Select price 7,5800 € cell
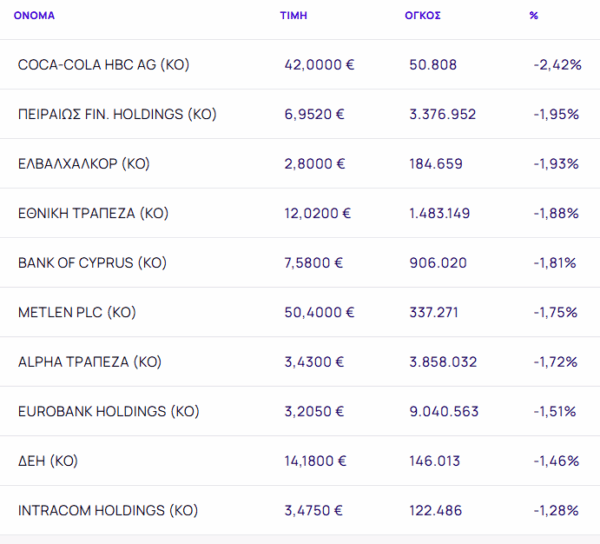The image size is (600, 544). (313, 263)
